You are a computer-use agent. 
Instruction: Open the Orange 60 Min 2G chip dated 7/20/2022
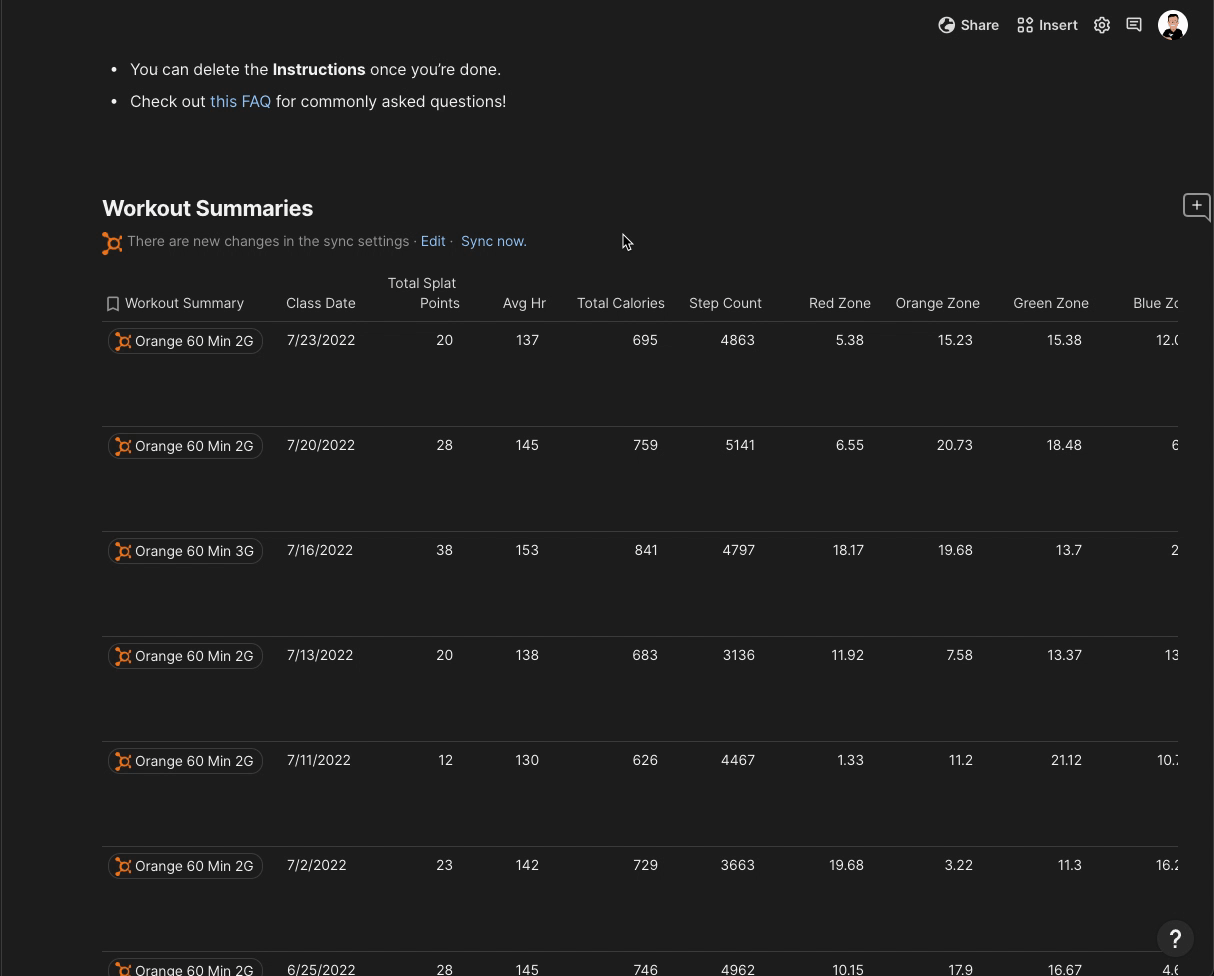coord(185,446)
